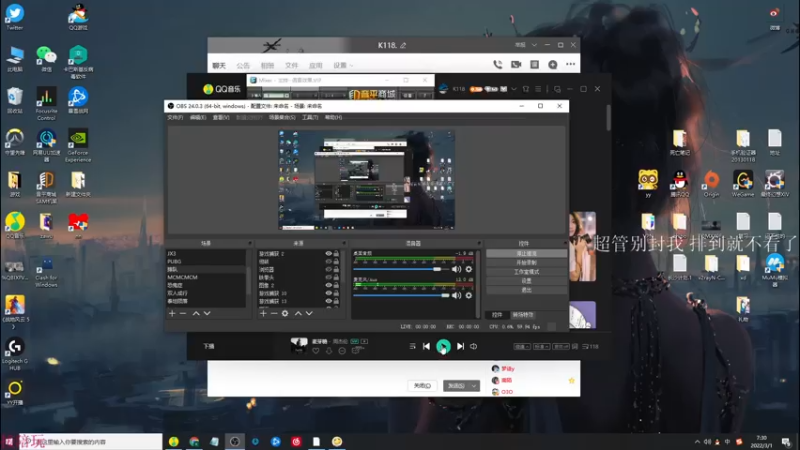Open OBS 设置 settings button in controls
The image size is (800, 450).
[x=526, y=281]
